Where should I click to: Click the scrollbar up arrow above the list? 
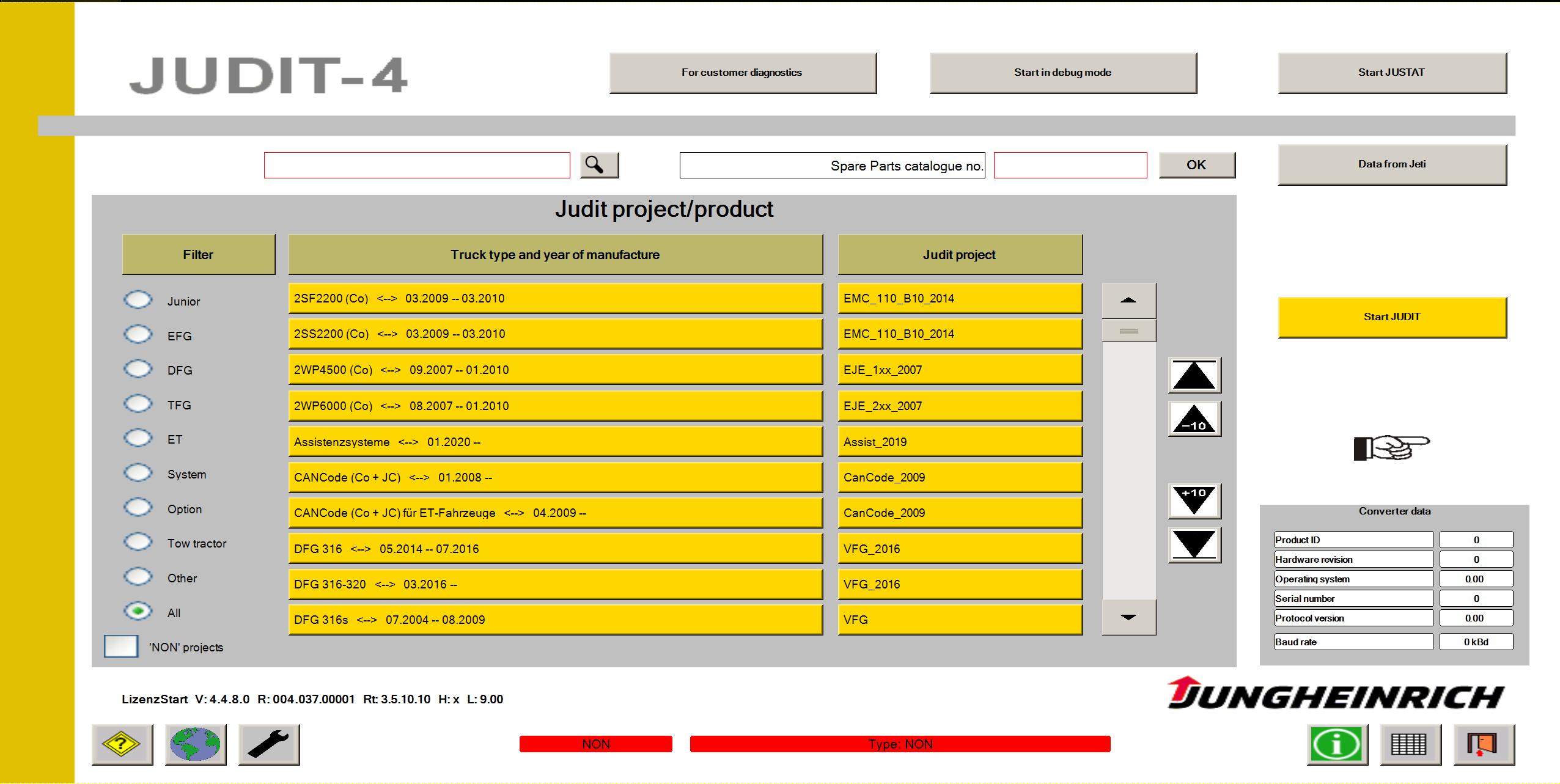tap(1128, 299)
